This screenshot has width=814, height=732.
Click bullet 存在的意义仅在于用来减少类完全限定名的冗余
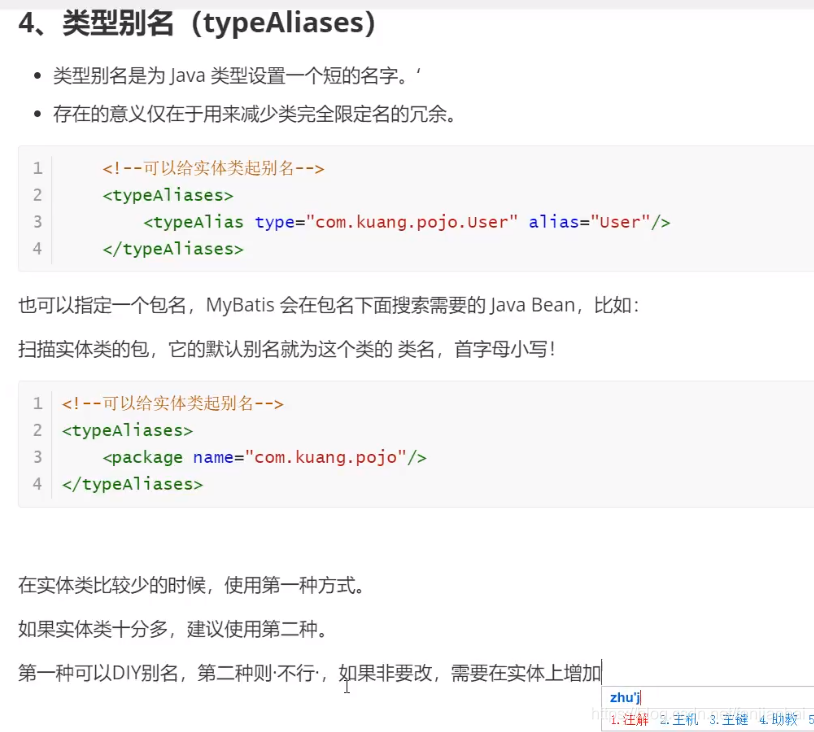coord(254,114)
